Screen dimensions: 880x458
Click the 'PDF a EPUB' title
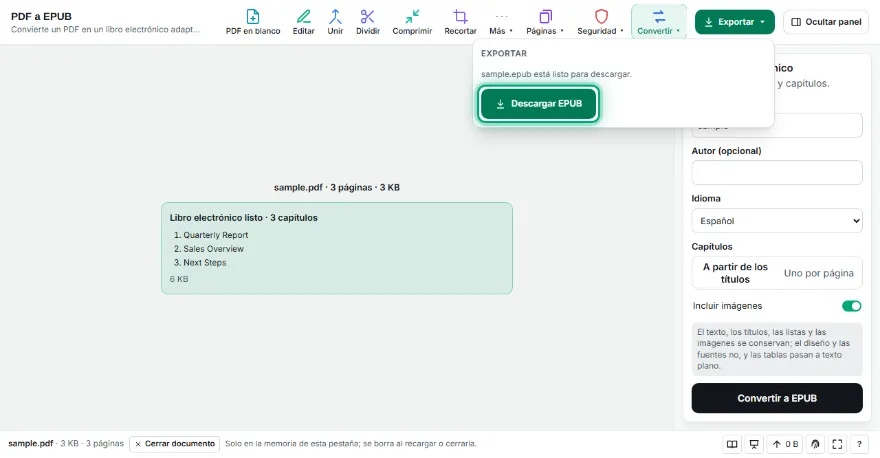[42, 16]
